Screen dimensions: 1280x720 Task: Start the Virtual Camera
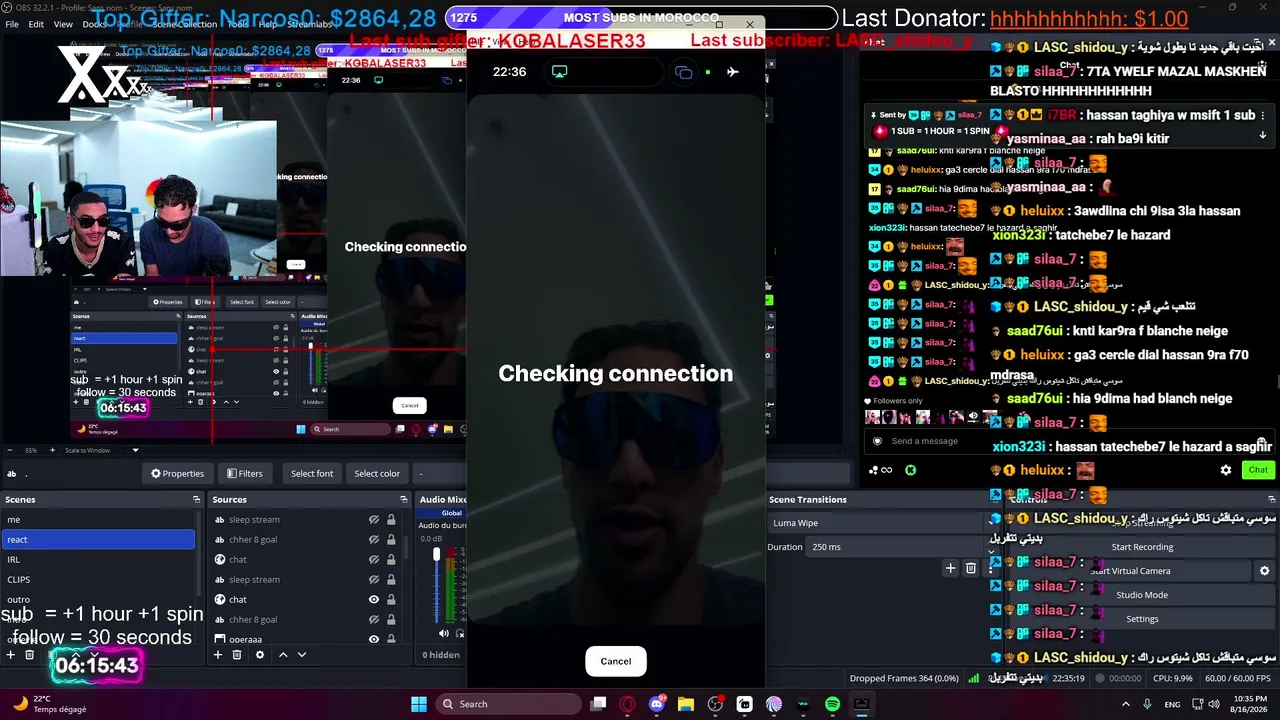(x=1131, y=571)
